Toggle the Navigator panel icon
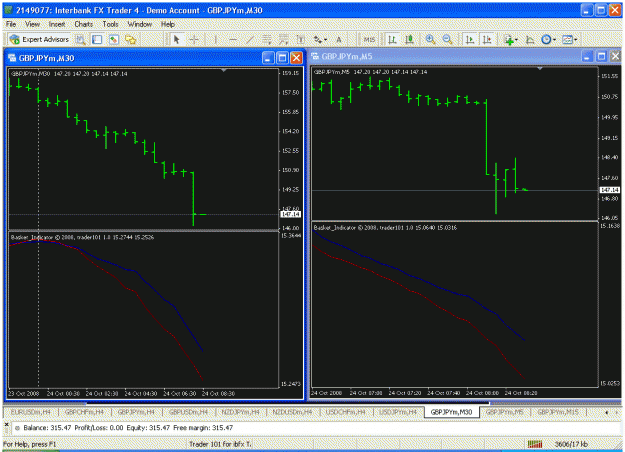This screenshot has width=625, height=452. pos(97,39)
